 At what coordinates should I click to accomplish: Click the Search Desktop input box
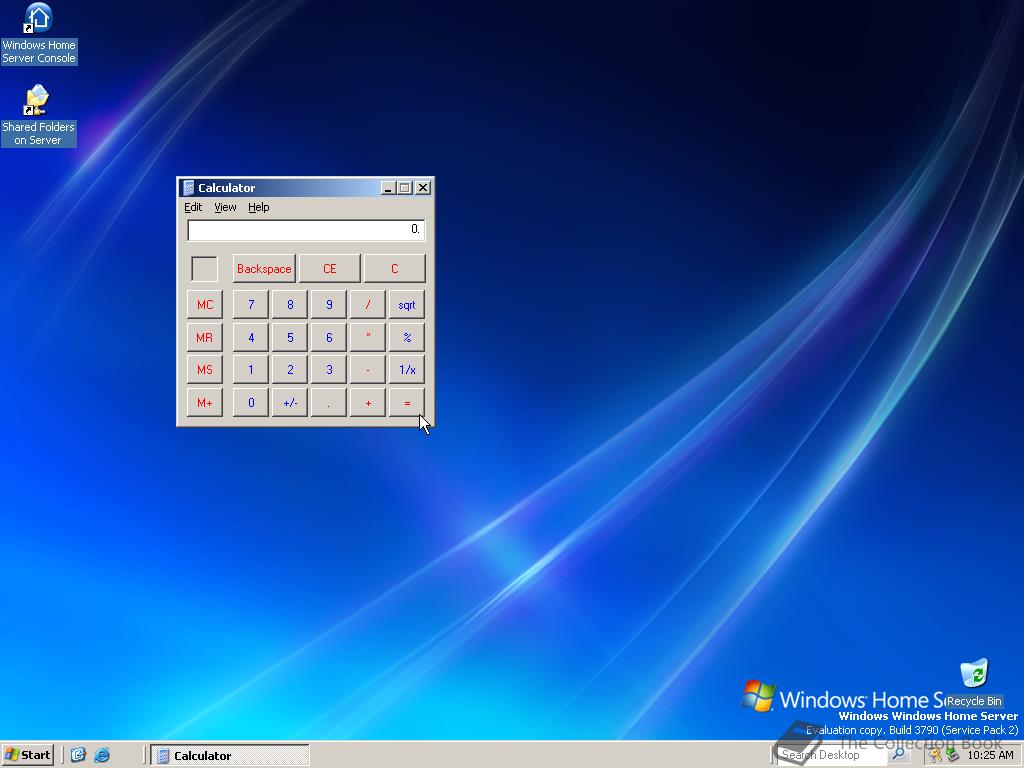click(x=833, y=755)
